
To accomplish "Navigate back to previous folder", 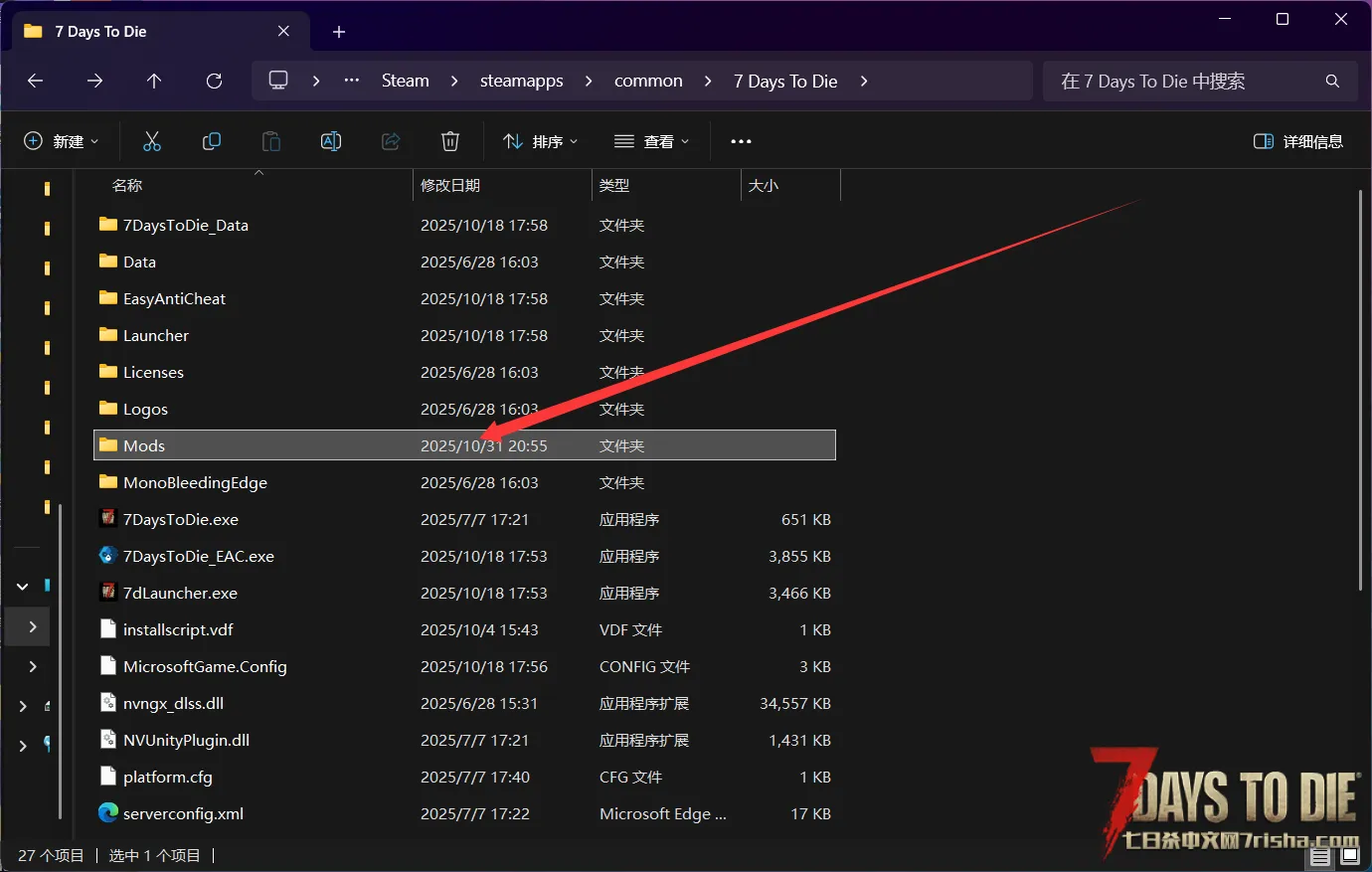I will coord(36,82).
